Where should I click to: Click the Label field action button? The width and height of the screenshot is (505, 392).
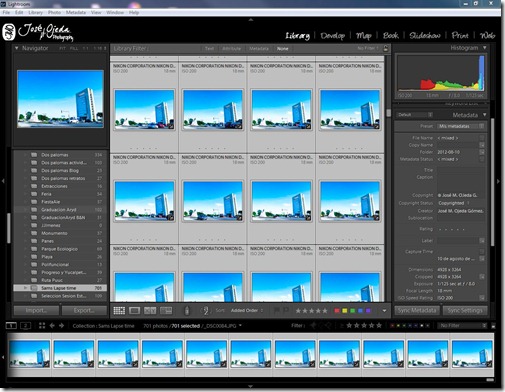tap(482, 240)
